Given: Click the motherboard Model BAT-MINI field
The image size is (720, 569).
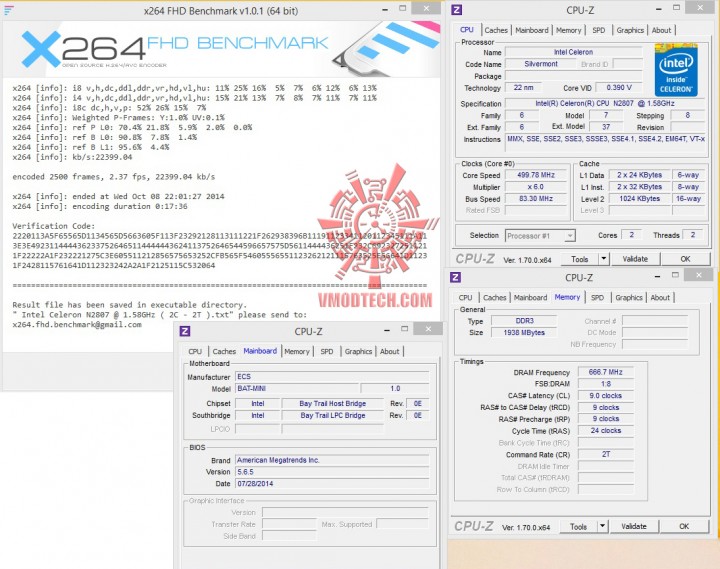Looking at the screenshot, I should (298, 389).
